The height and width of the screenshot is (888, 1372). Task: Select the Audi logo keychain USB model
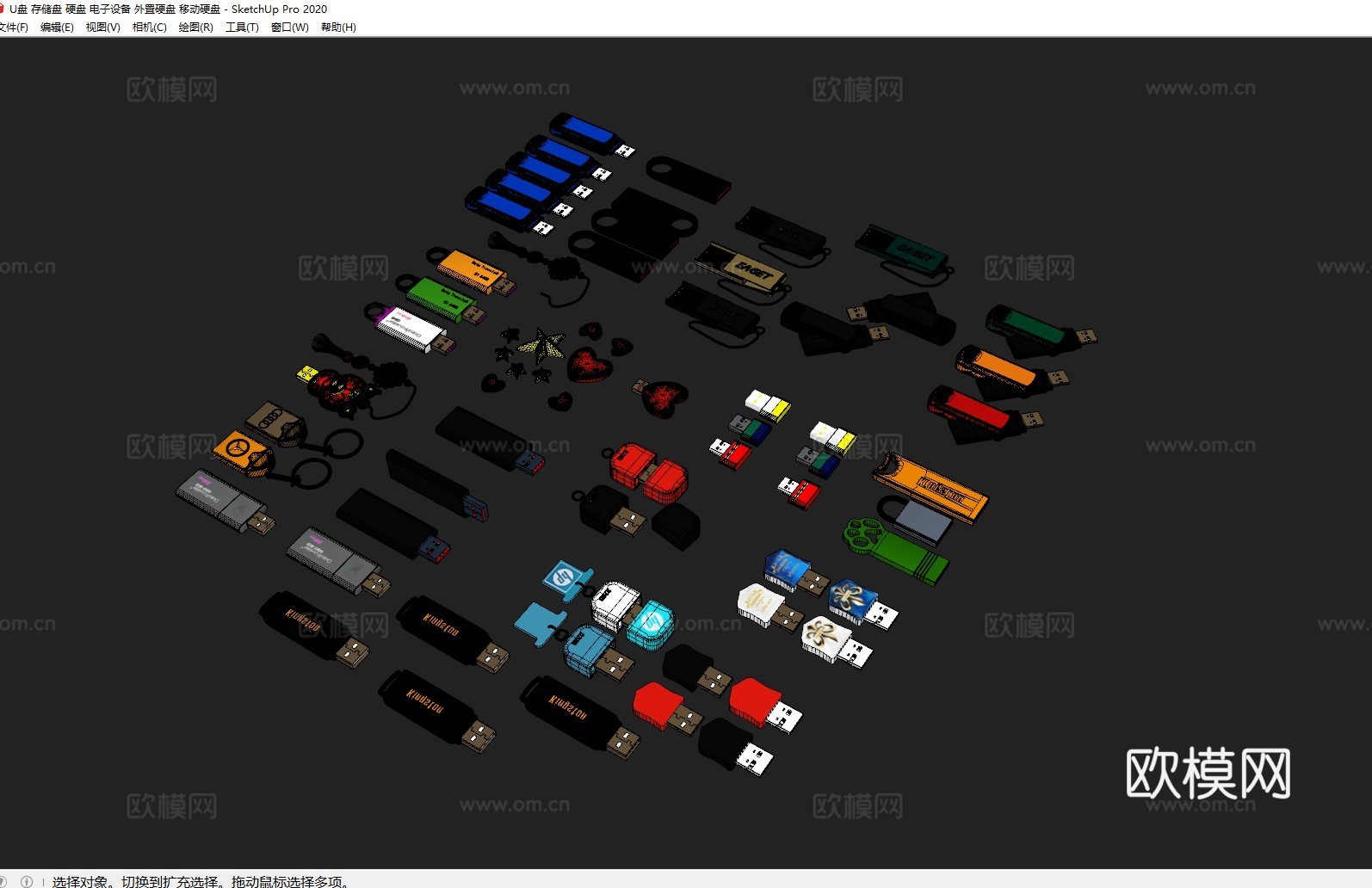click(276, 423)
